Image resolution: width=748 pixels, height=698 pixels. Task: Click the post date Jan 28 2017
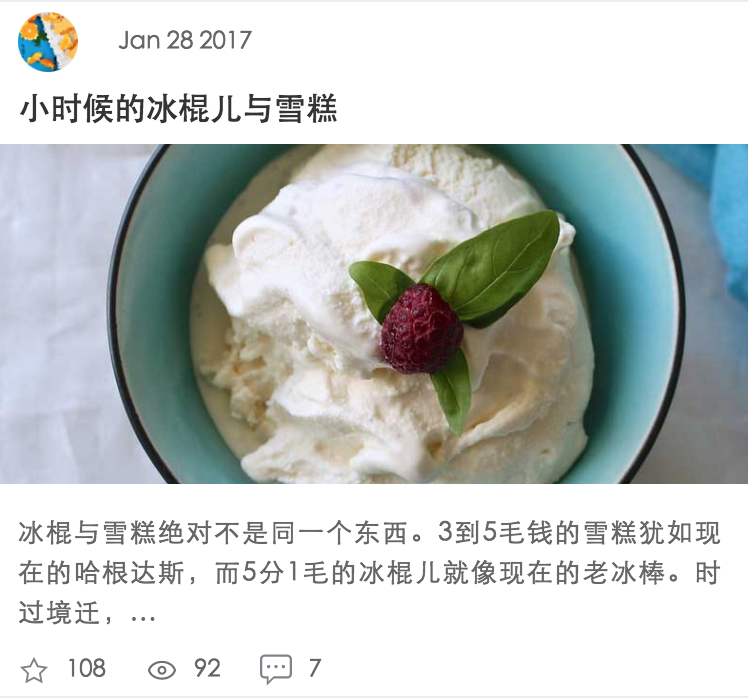coord(185,40)
